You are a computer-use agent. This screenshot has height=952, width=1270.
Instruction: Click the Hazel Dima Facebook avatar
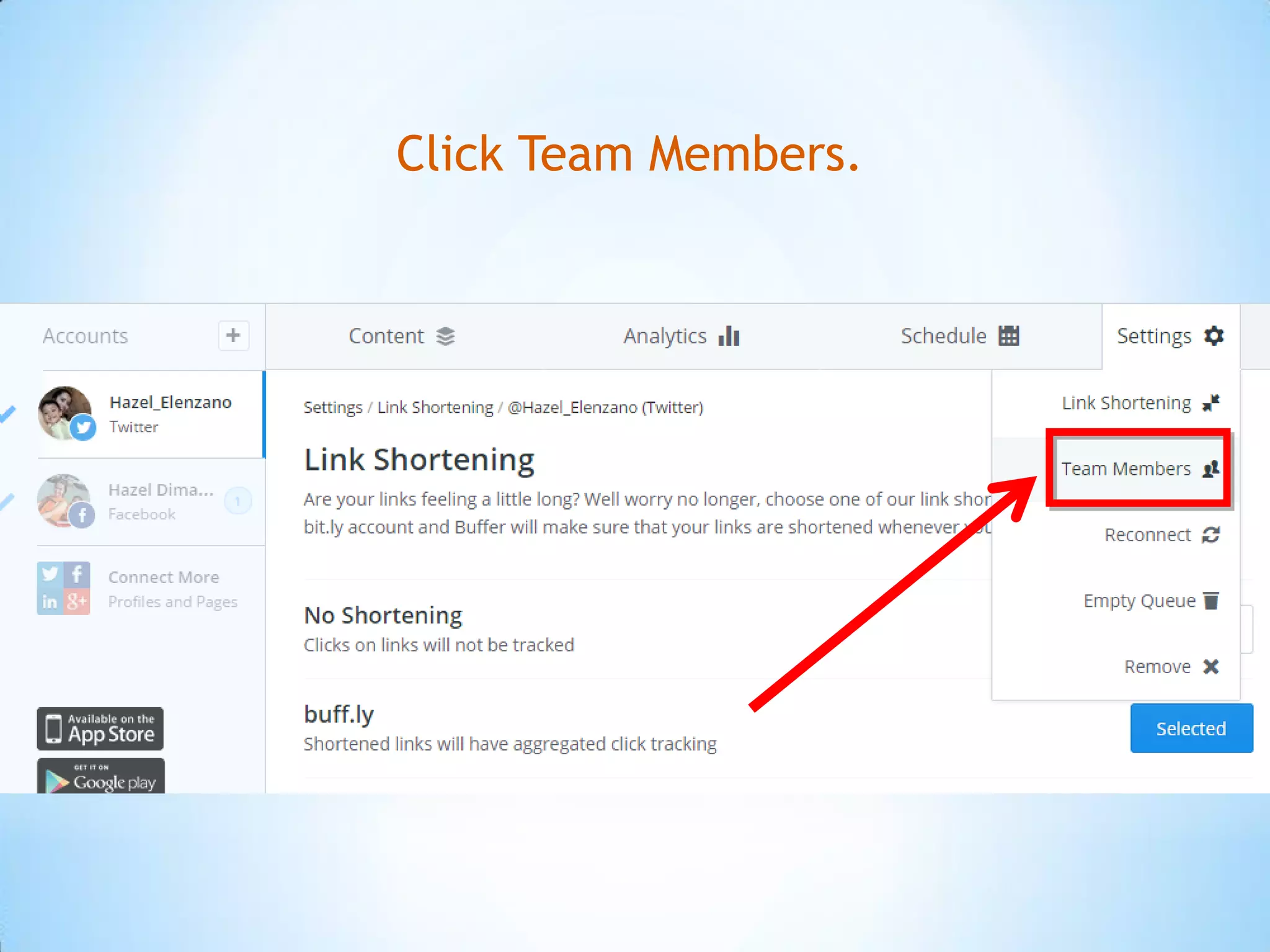(63, 500)
